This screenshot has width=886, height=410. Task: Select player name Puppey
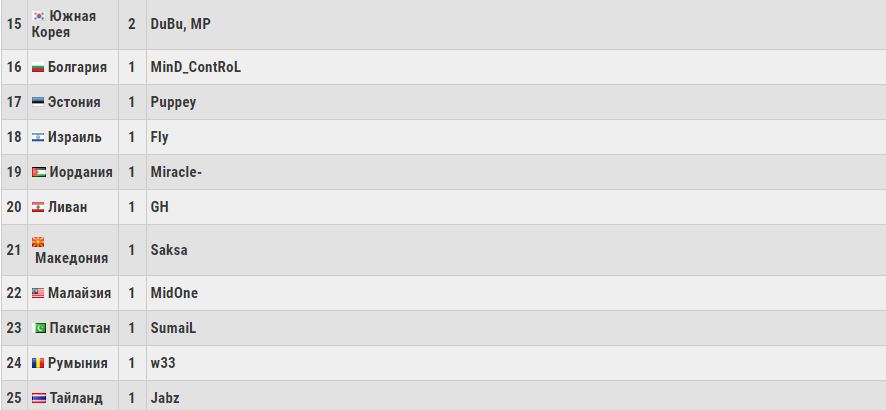click(x=173, y=103)
